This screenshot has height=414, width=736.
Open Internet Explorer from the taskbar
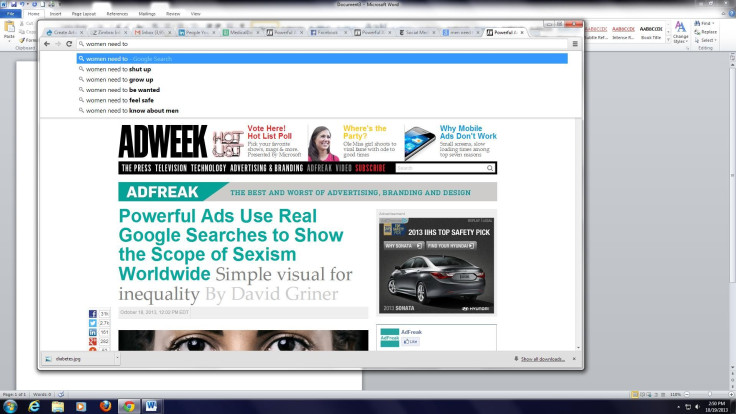point(34,406)
